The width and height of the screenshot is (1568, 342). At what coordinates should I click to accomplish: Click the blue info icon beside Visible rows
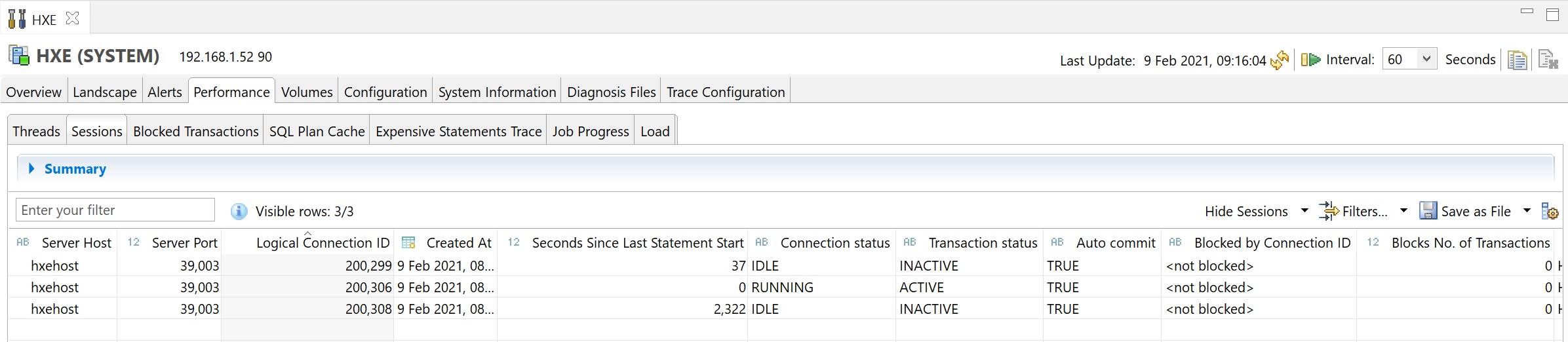click(x=239, y=211)
